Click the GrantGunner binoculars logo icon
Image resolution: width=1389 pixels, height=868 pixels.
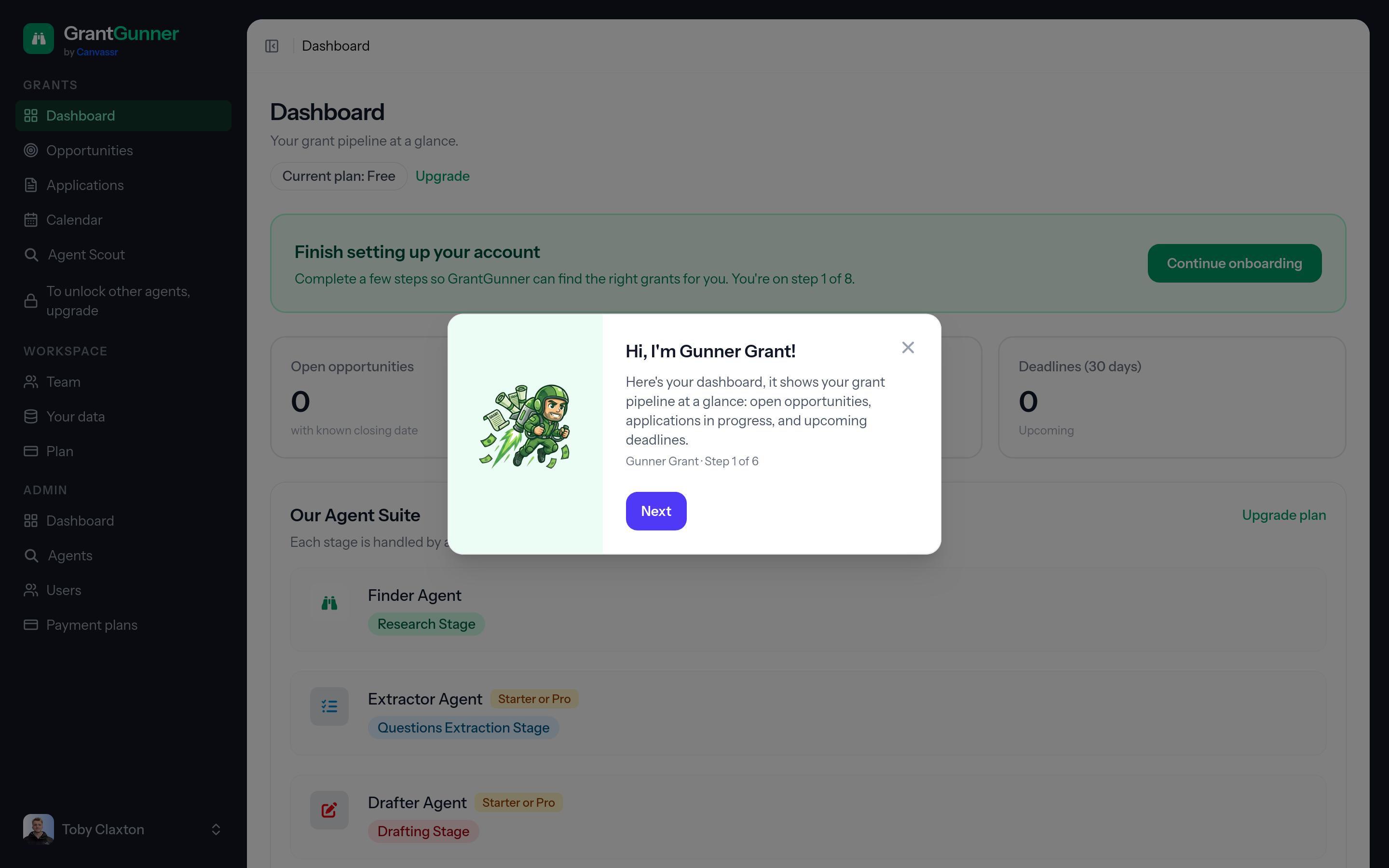pos(39,39)
